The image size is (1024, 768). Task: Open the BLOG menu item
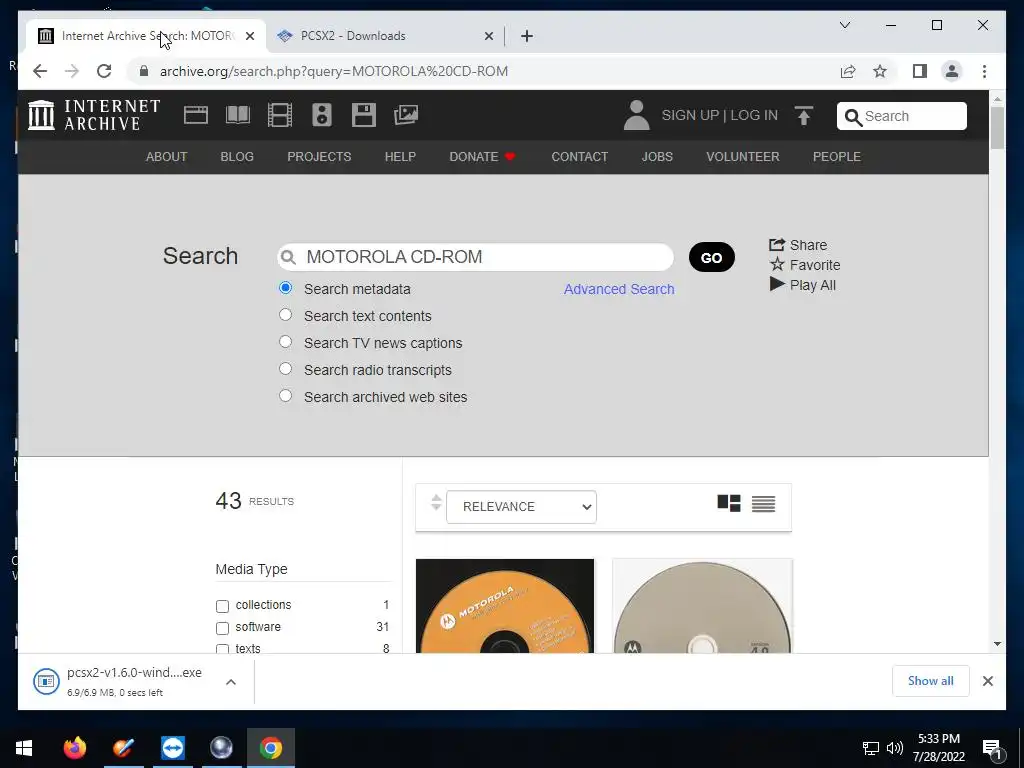pyautogui.click(x=237, y=157)
